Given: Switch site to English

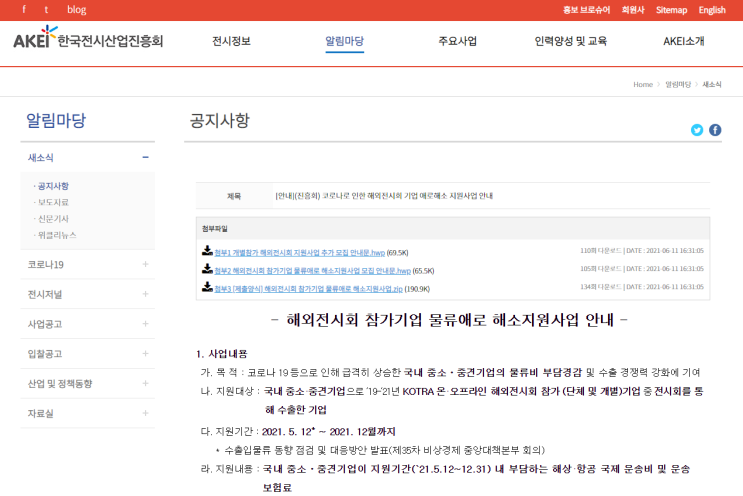Looking at the screenshot, I should 712,10.
